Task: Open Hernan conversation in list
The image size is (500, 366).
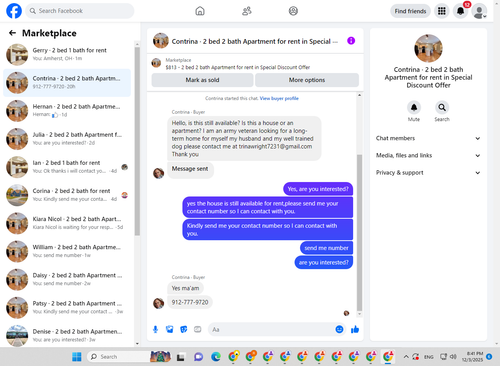Action: (67, 110)
